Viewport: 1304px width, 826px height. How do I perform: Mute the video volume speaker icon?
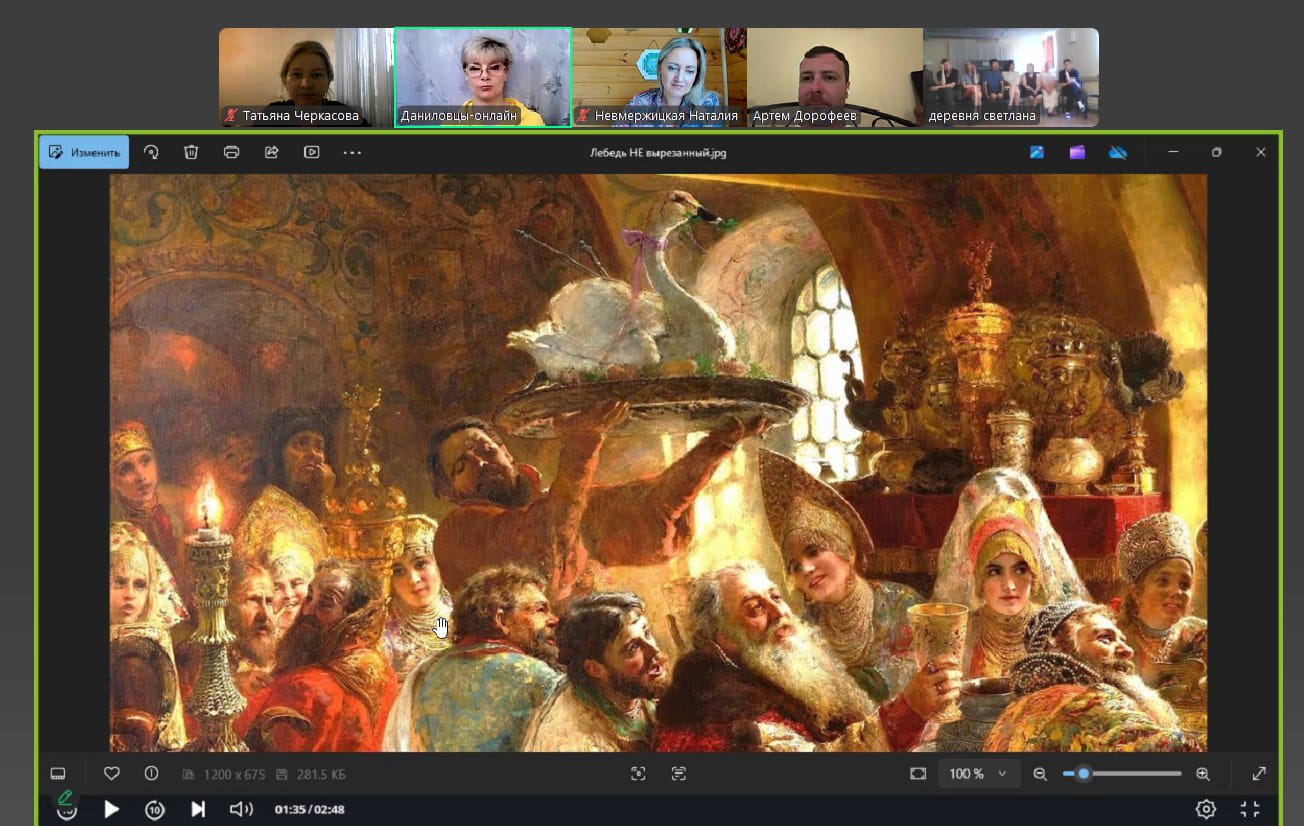[x=240, y=809]
